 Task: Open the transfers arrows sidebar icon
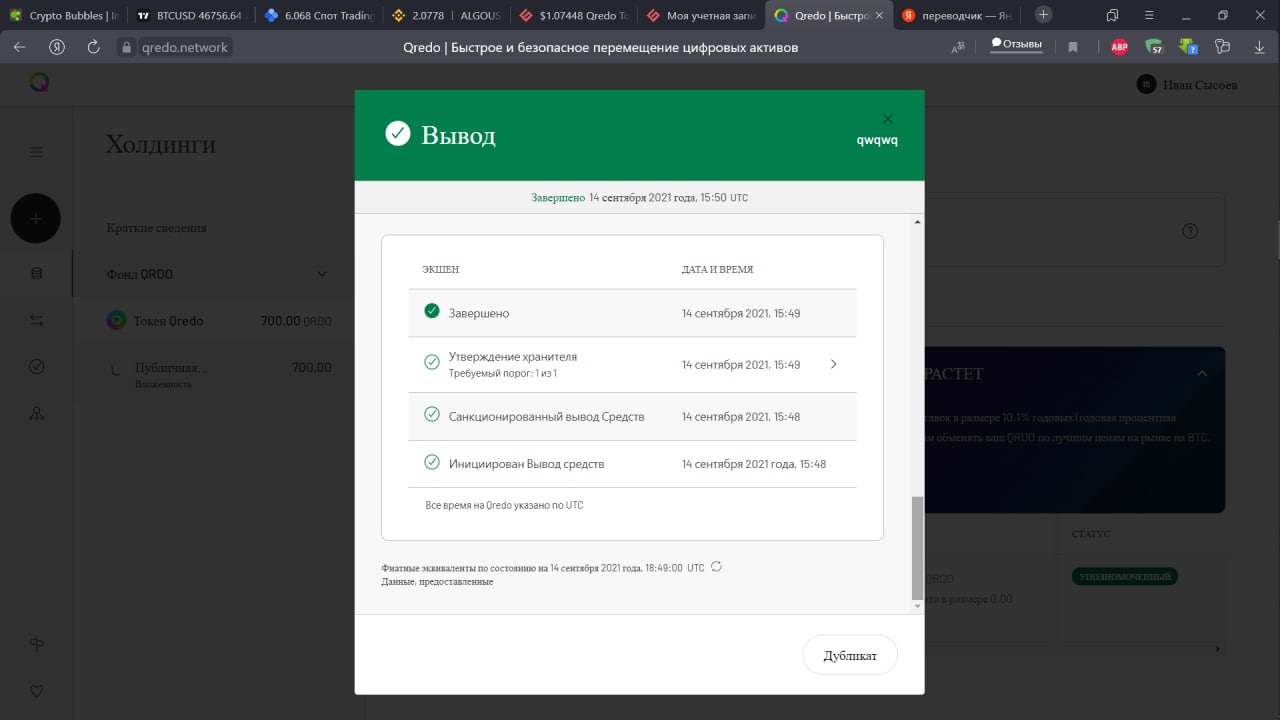coord(36,320)
